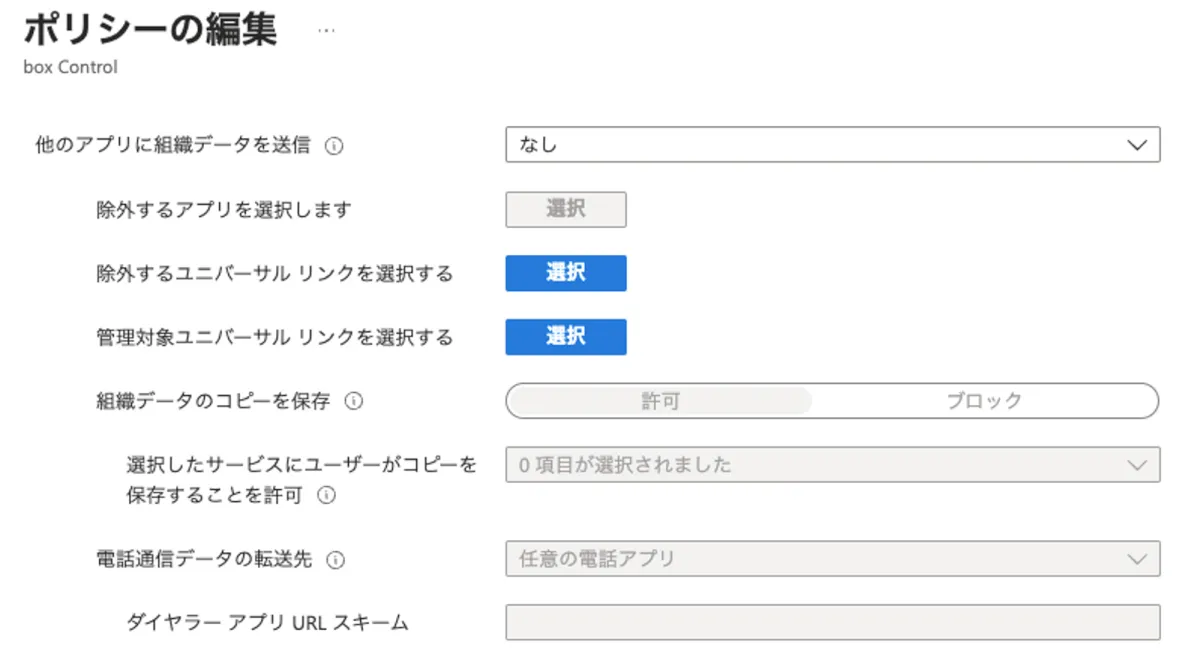1200x657 pixels.
Task: Click info icon beside 電話通信データの転送先
Action: 336,560
